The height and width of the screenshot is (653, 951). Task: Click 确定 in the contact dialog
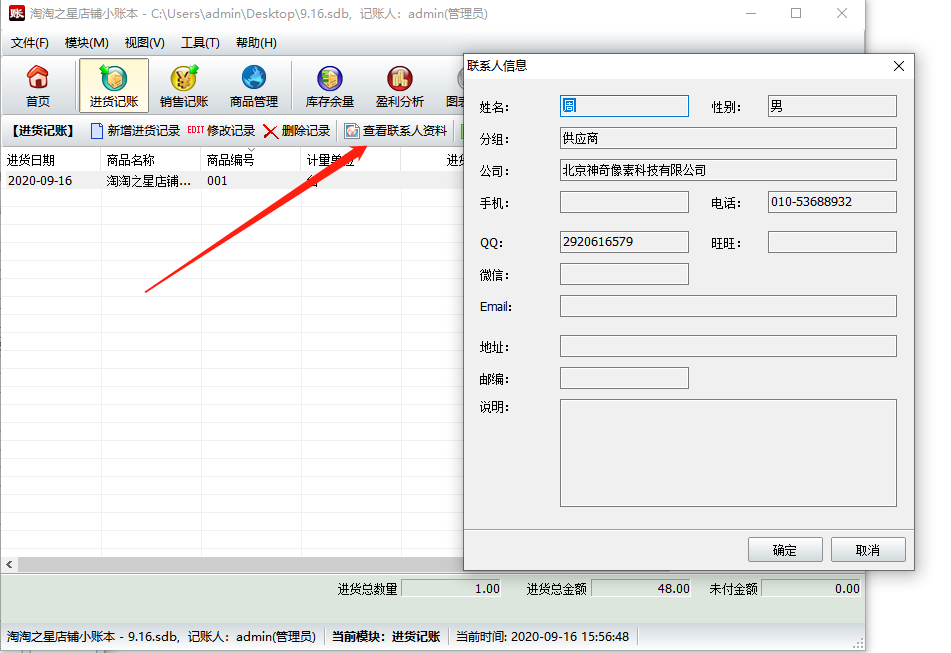(785, 550)
